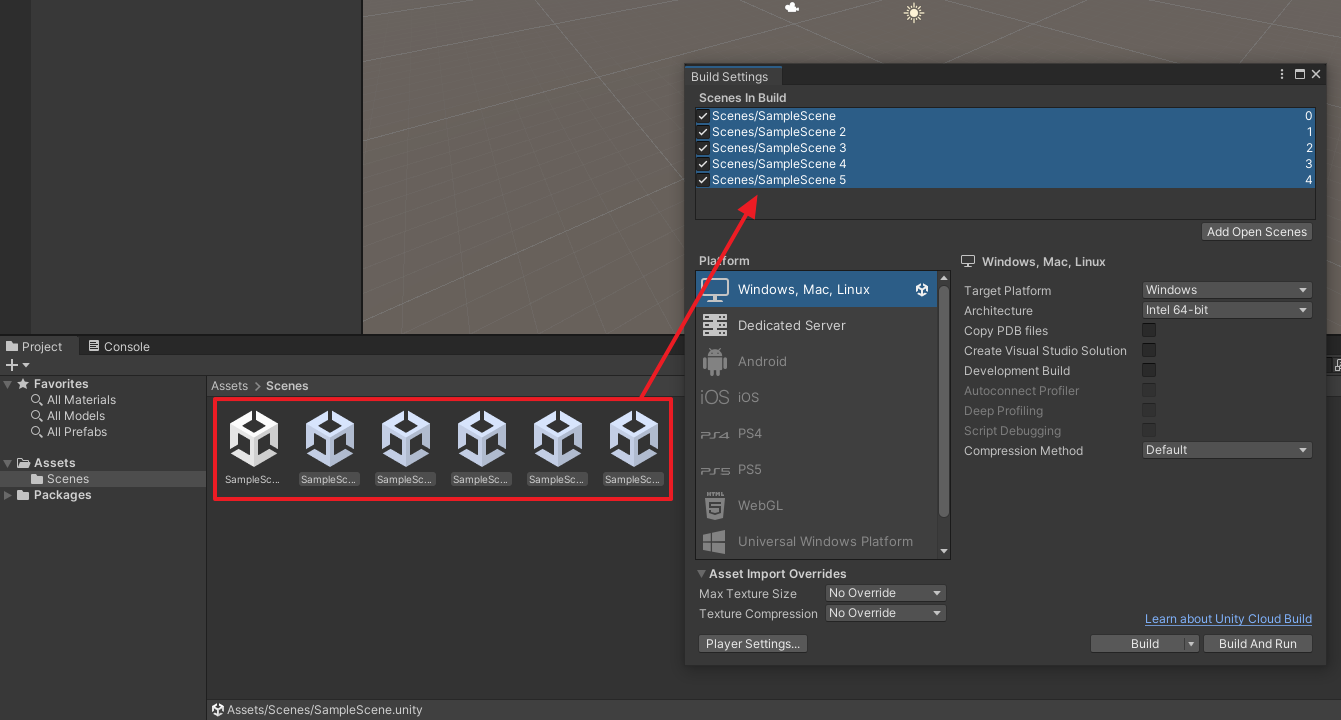Open the Architecture dropdown showing Intel 64-bit
The image size is (1341, 720).
click(x=1227, y=310)
